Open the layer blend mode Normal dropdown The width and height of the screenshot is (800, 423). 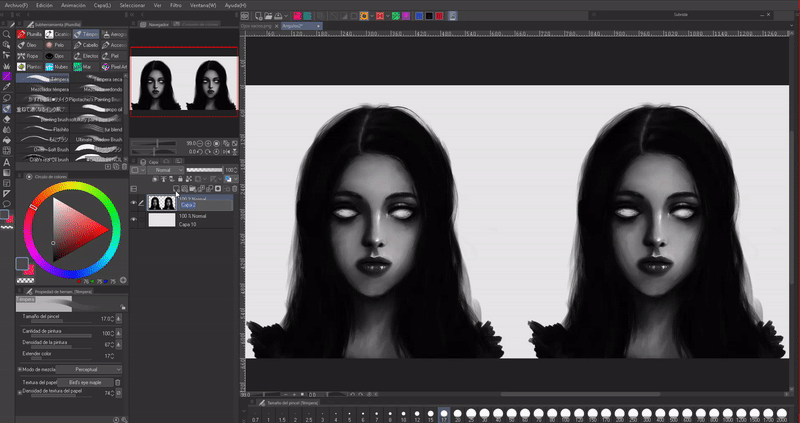tap(167, 170)
